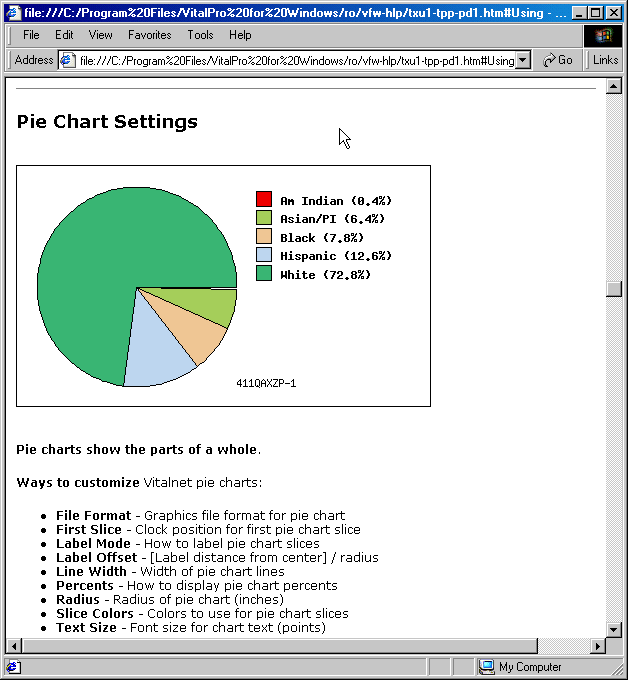Click the status bar IE page icon
628x680 pixels.
12,667
